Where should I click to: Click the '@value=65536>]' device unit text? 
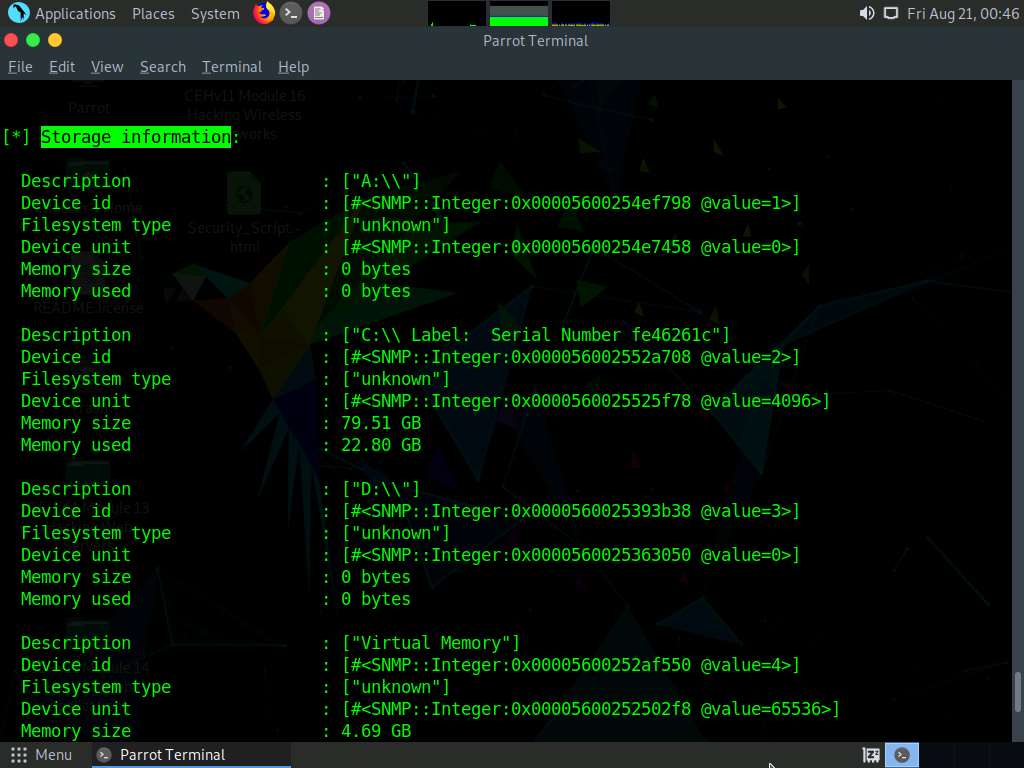pos(770,709)
